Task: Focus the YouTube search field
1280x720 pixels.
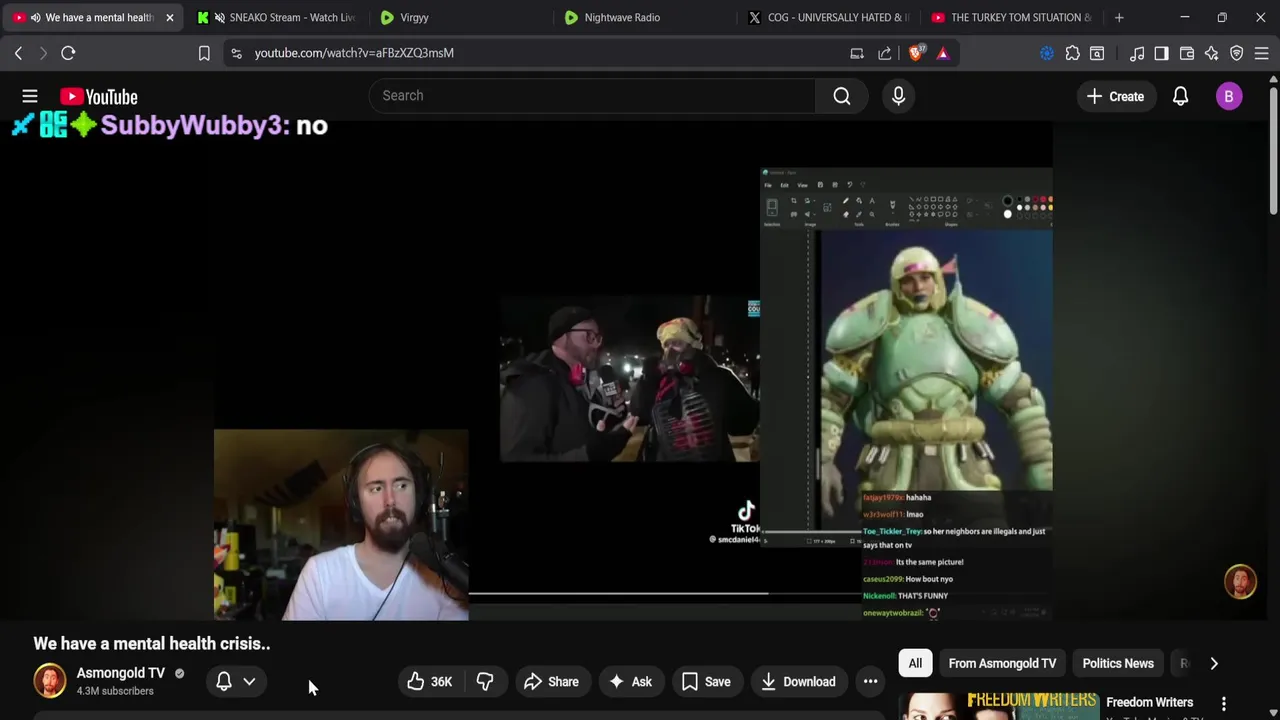Action: coord(593,96)
